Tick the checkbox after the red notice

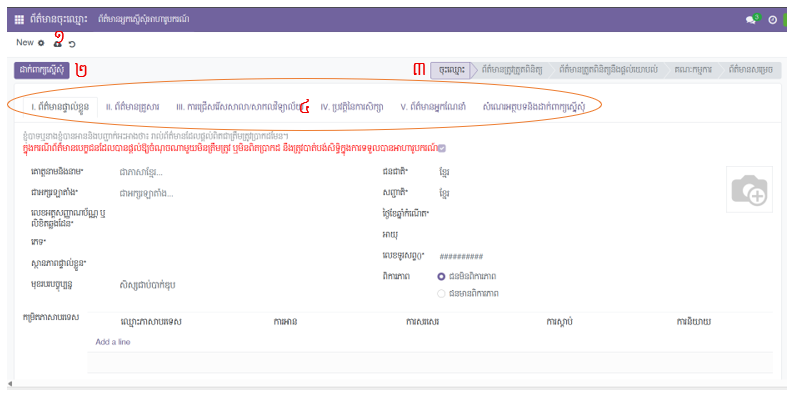pos(442,148)
